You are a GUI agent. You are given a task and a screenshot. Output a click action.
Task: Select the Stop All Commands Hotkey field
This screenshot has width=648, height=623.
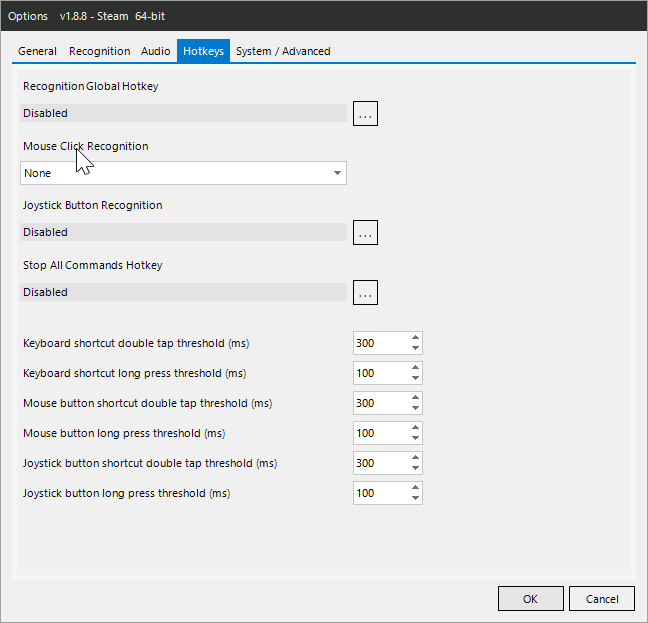[183, 292]
